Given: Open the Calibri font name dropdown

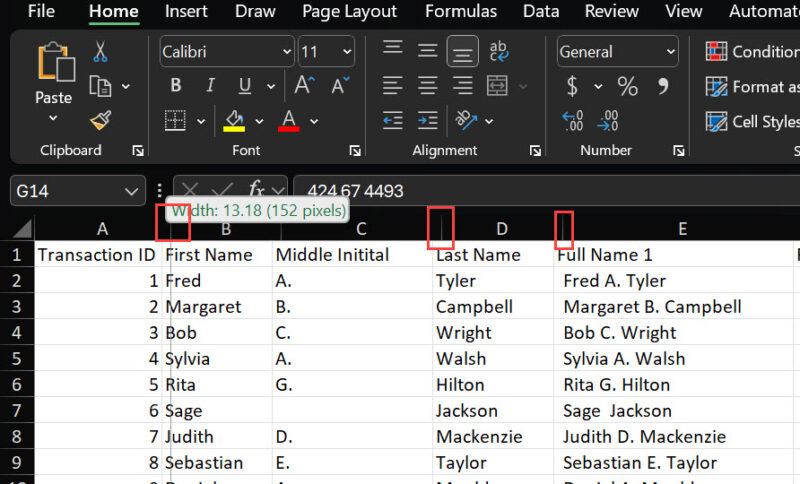Looking at the screenshot, I should pos(287,52).
